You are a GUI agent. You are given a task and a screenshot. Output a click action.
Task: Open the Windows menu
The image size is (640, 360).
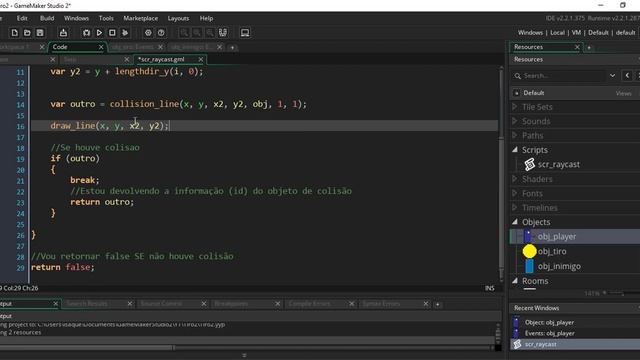pos(76,18)
